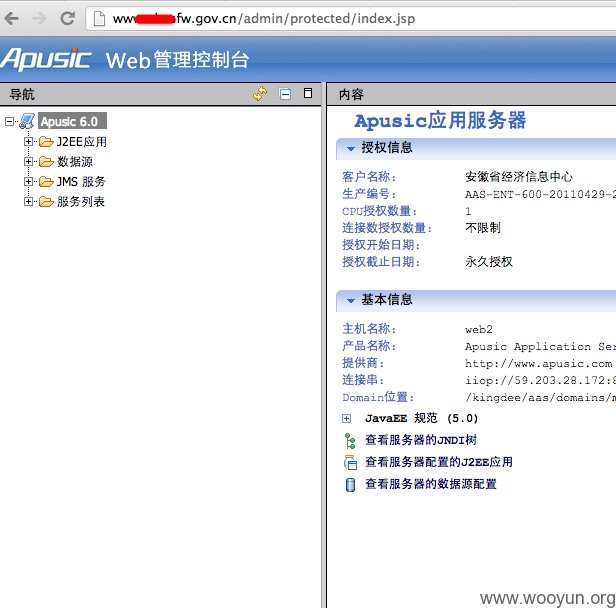Go forward with the browser forward arrow

(x=39, y=18)
